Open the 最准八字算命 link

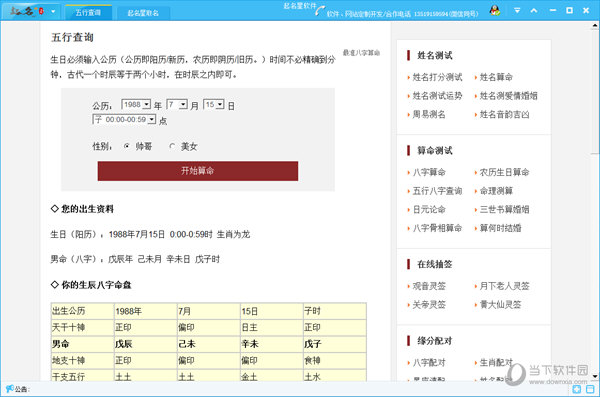pos(361,53)
